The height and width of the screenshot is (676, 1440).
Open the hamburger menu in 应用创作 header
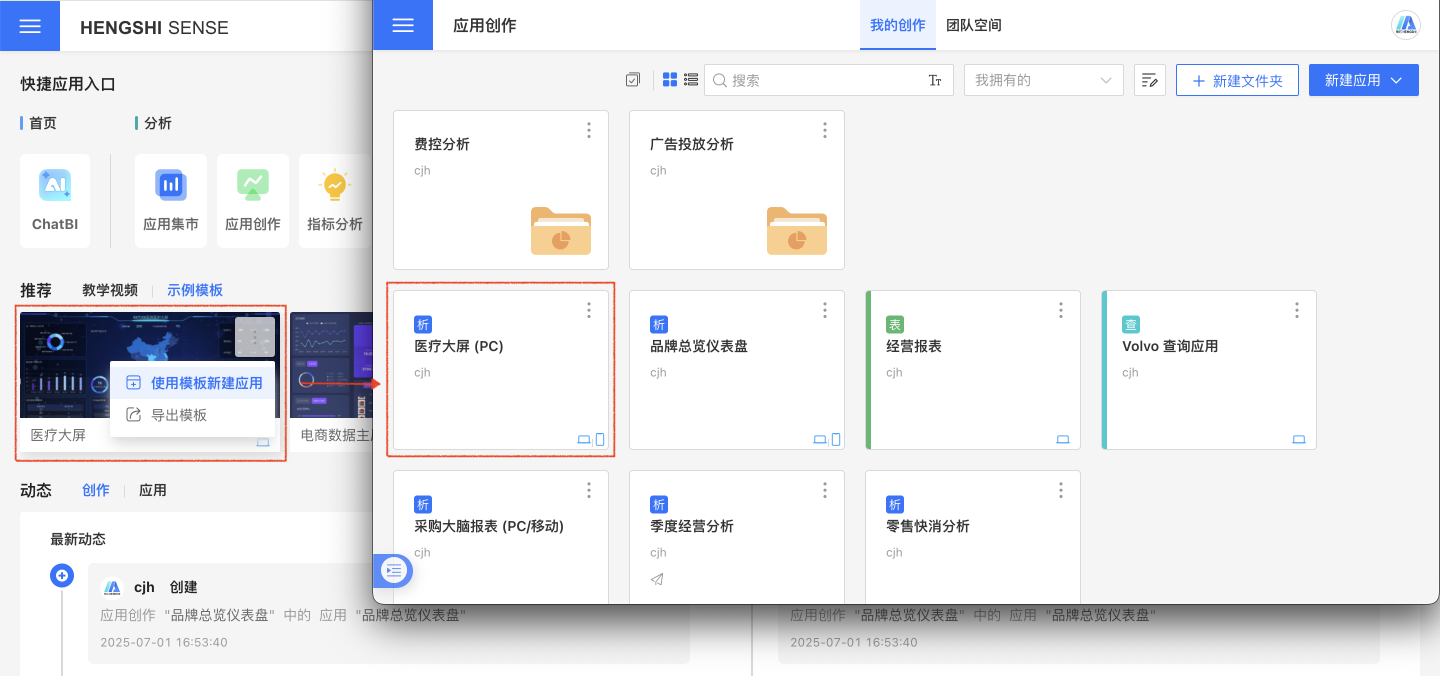tap(403, 25)
